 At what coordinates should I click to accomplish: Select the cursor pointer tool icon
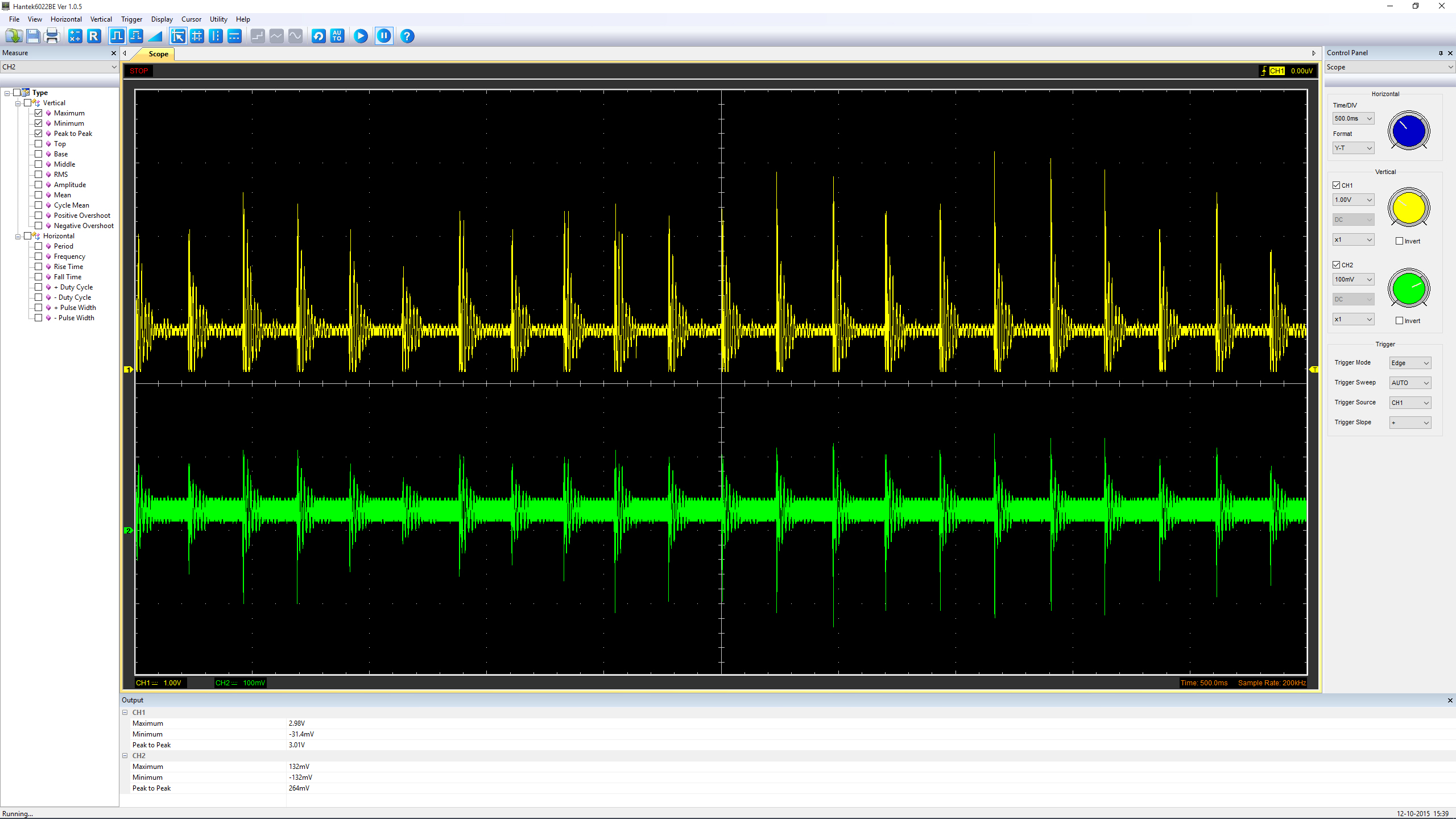[x=178, y=36]
